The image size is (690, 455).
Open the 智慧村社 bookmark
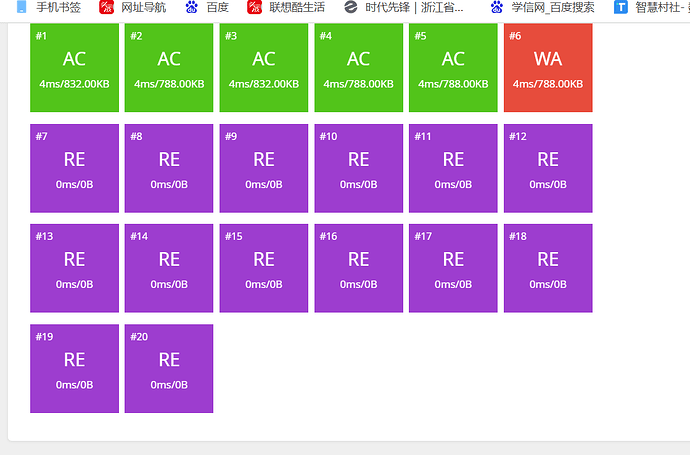pyautogui.click(x=652, y=7)
